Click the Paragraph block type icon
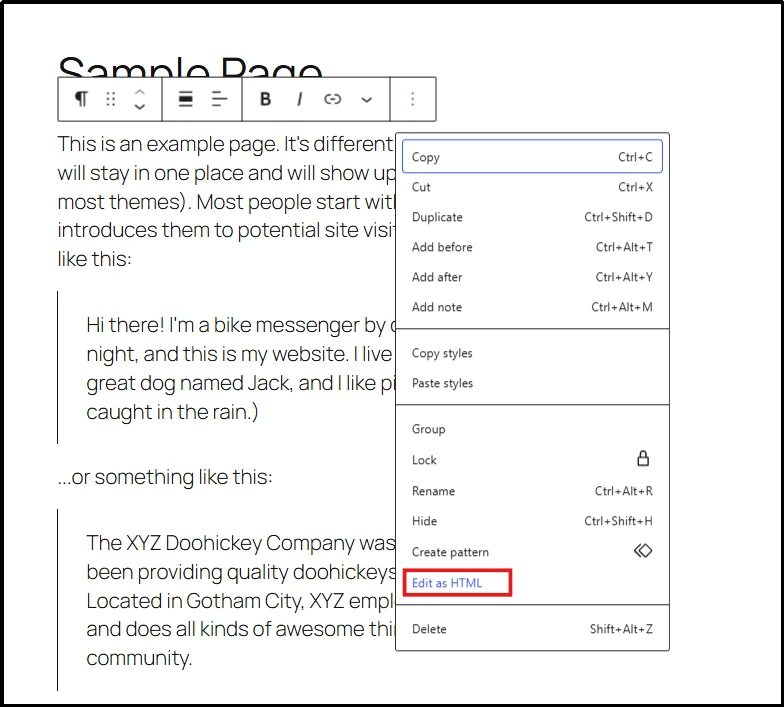 [x=82, y=99]
